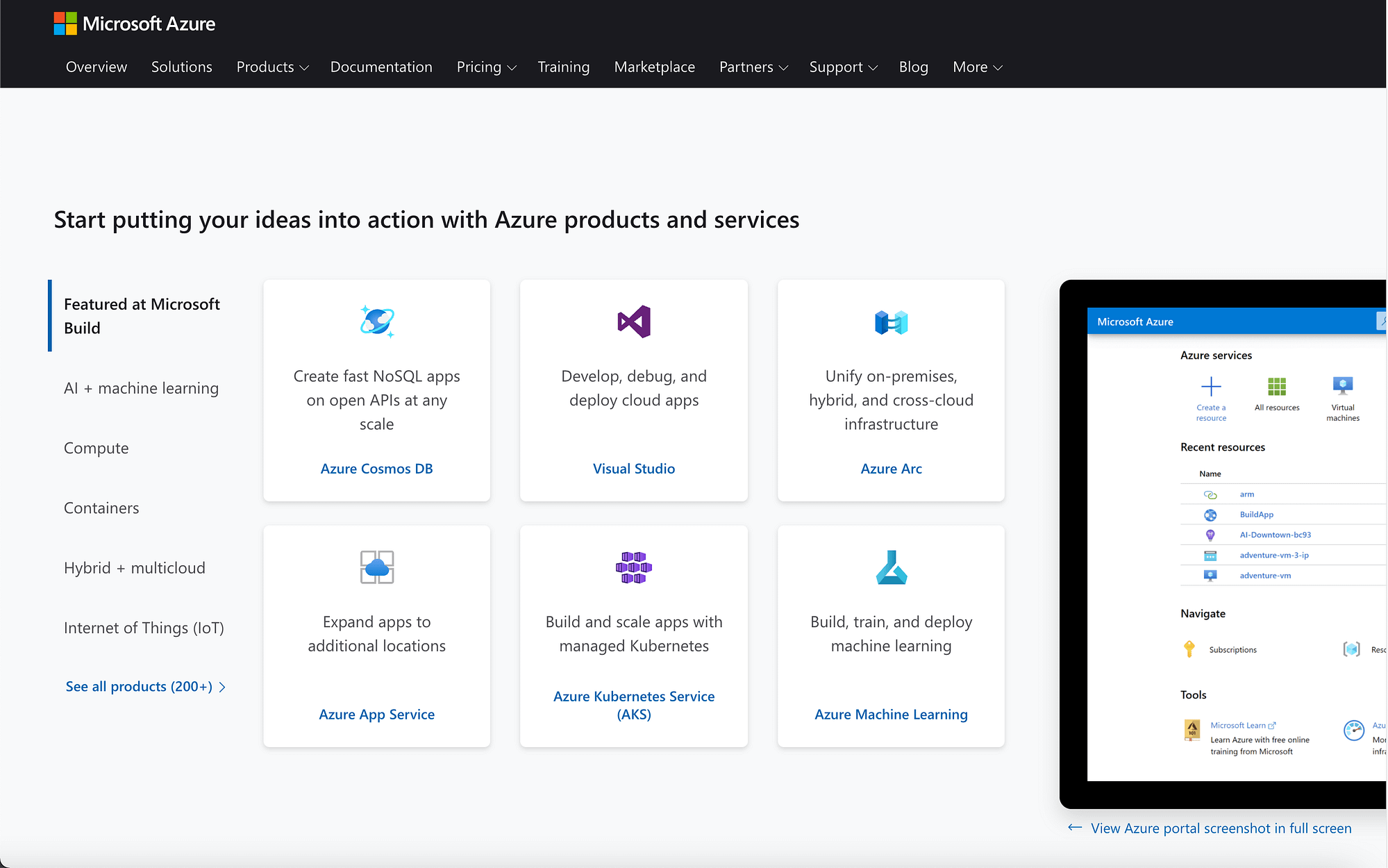Click the gauge icon in Tools section
1388x868 pixels.
tap(1354, 730)
